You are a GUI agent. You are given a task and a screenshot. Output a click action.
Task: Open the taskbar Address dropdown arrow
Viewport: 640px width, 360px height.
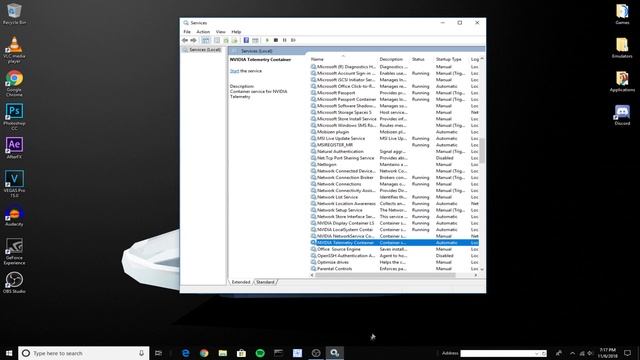[536, 353]
